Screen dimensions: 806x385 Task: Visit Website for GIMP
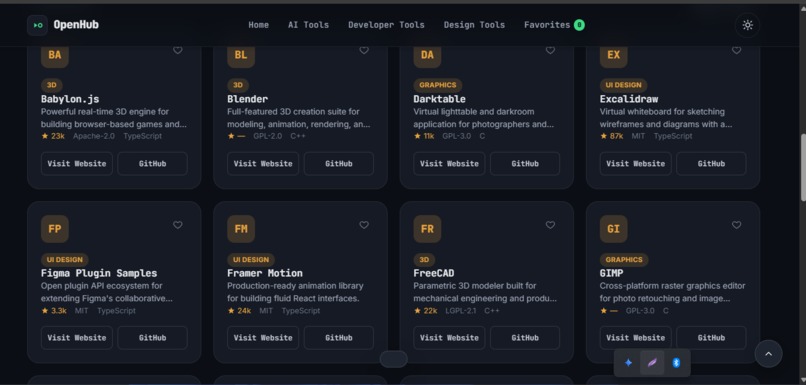pyautogui.click(x=636, y=338)
